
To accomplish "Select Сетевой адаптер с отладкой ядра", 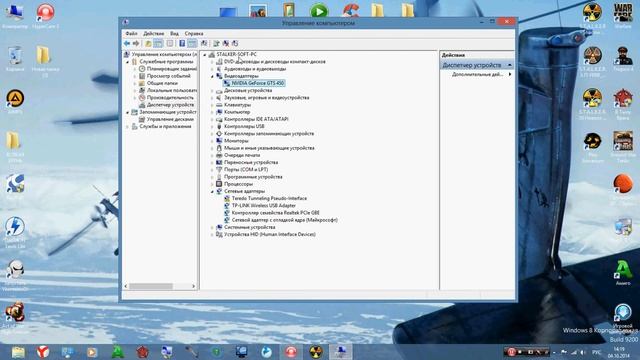I will (x=284, y=220).
